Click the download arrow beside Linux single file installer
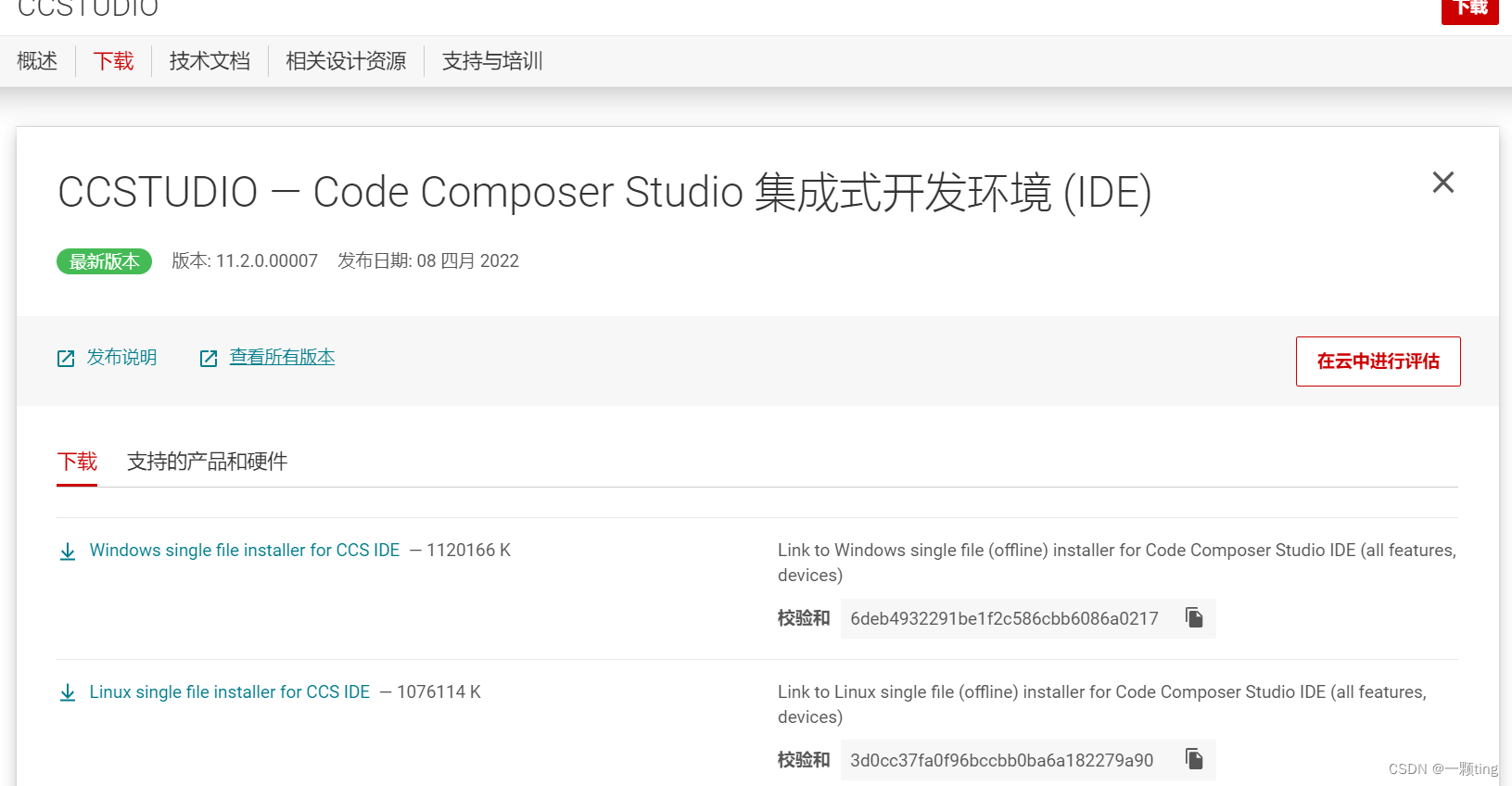Screen dimensions: 1512x786 click(x=67, y=691)
